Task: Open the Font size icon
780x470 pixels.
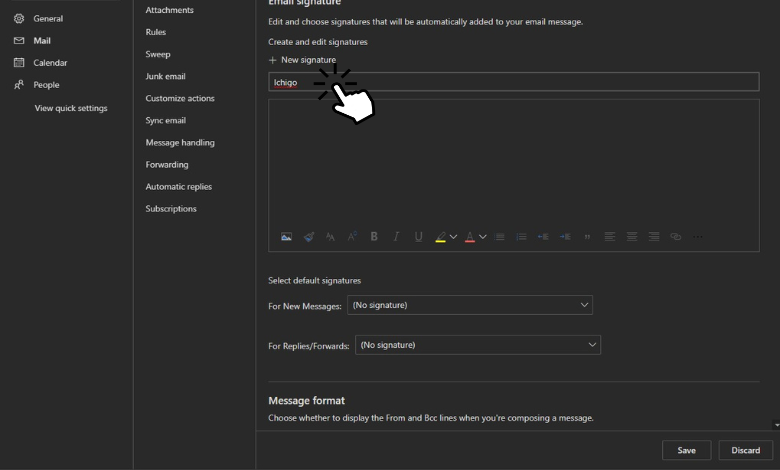Action: click(x=330, y=237)
